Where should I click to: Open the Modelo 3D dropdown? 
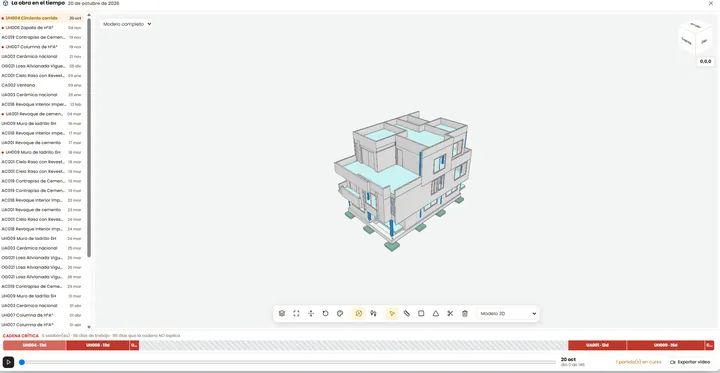tap(507, 313)
